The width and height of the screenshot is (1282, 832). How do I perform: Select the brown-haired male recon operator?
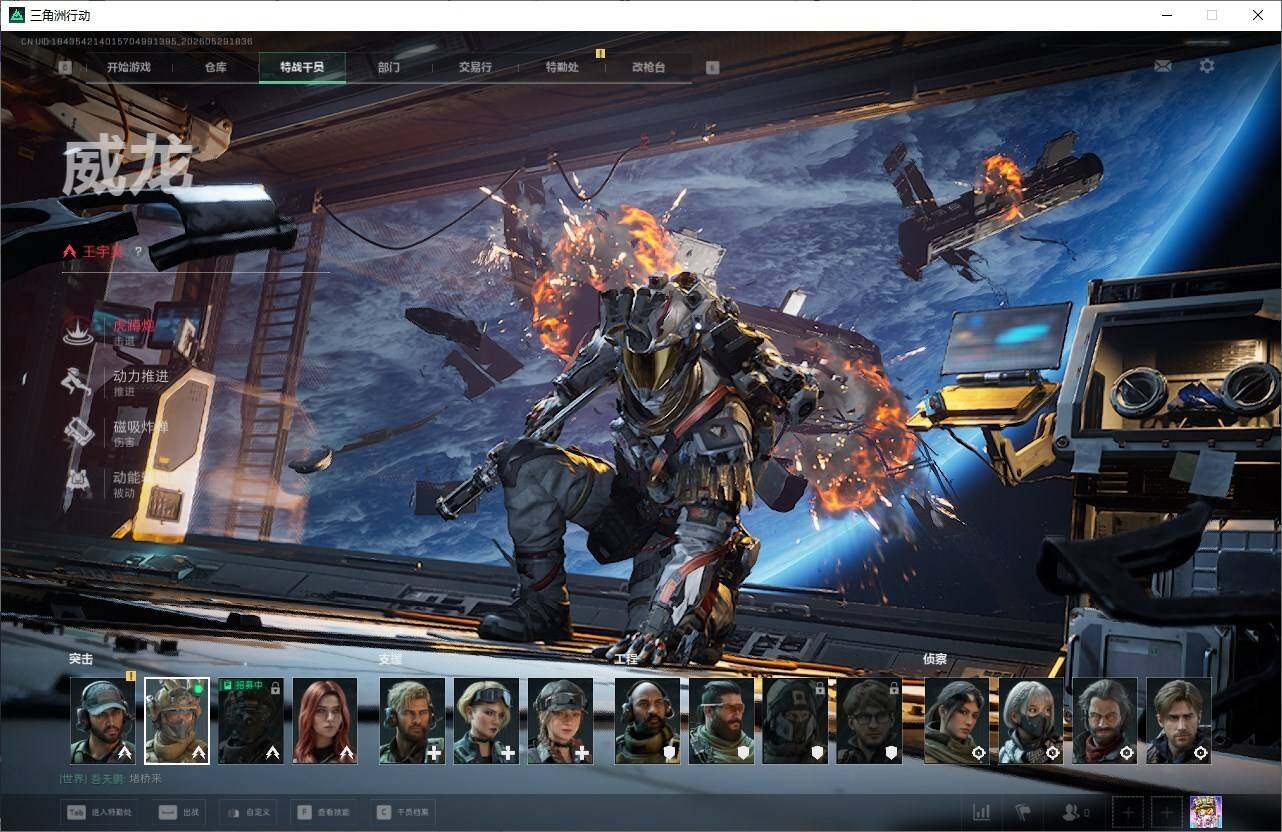pos(1179,721)
